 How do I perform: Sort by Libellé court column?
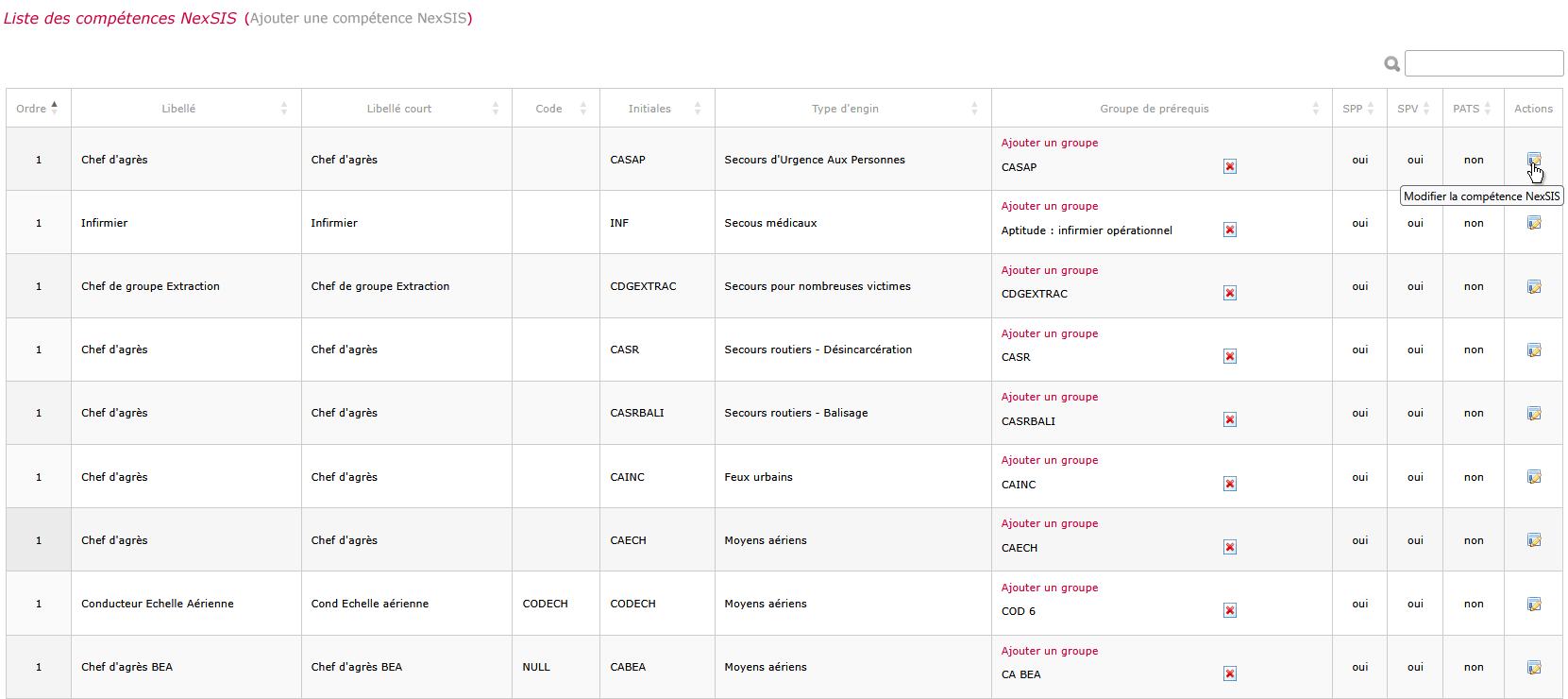pyautogui.click(x=407, y=109)
